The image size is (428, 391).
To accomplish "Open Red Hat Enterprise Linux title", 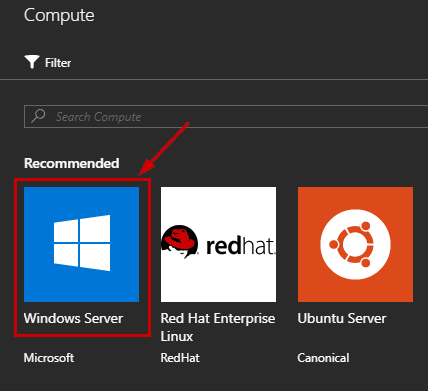I will [x=218, y=327].
